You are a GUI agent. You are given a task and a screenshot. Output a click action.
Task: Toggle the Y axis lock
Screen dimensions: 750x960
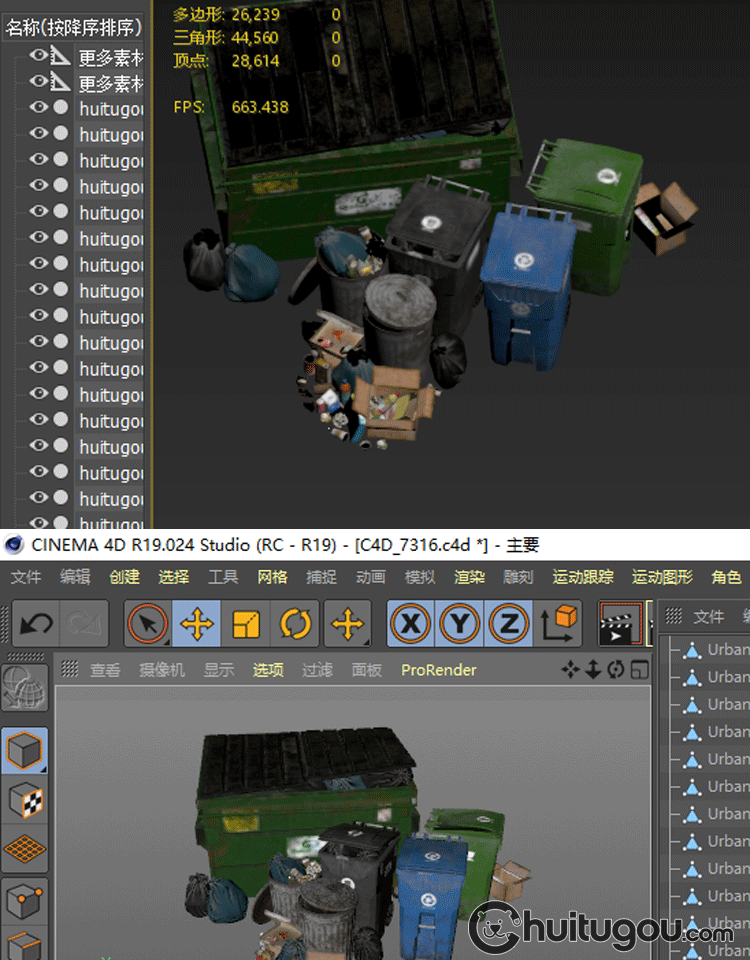pyautogui.click(x=460, y=625)
